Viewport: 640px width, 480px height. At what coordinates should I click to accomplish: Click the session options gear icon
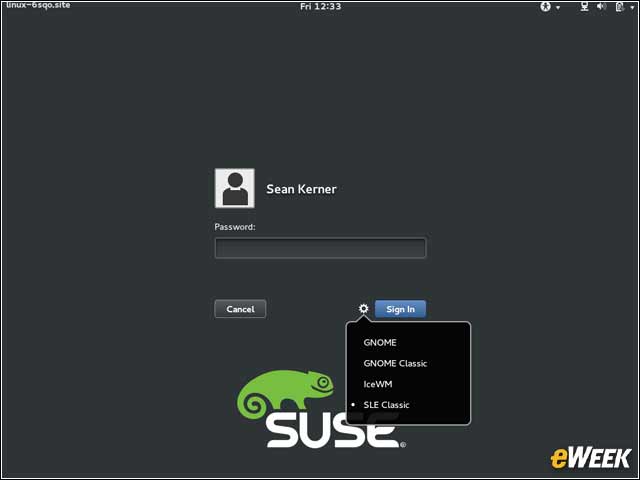(x=363, y=309)
